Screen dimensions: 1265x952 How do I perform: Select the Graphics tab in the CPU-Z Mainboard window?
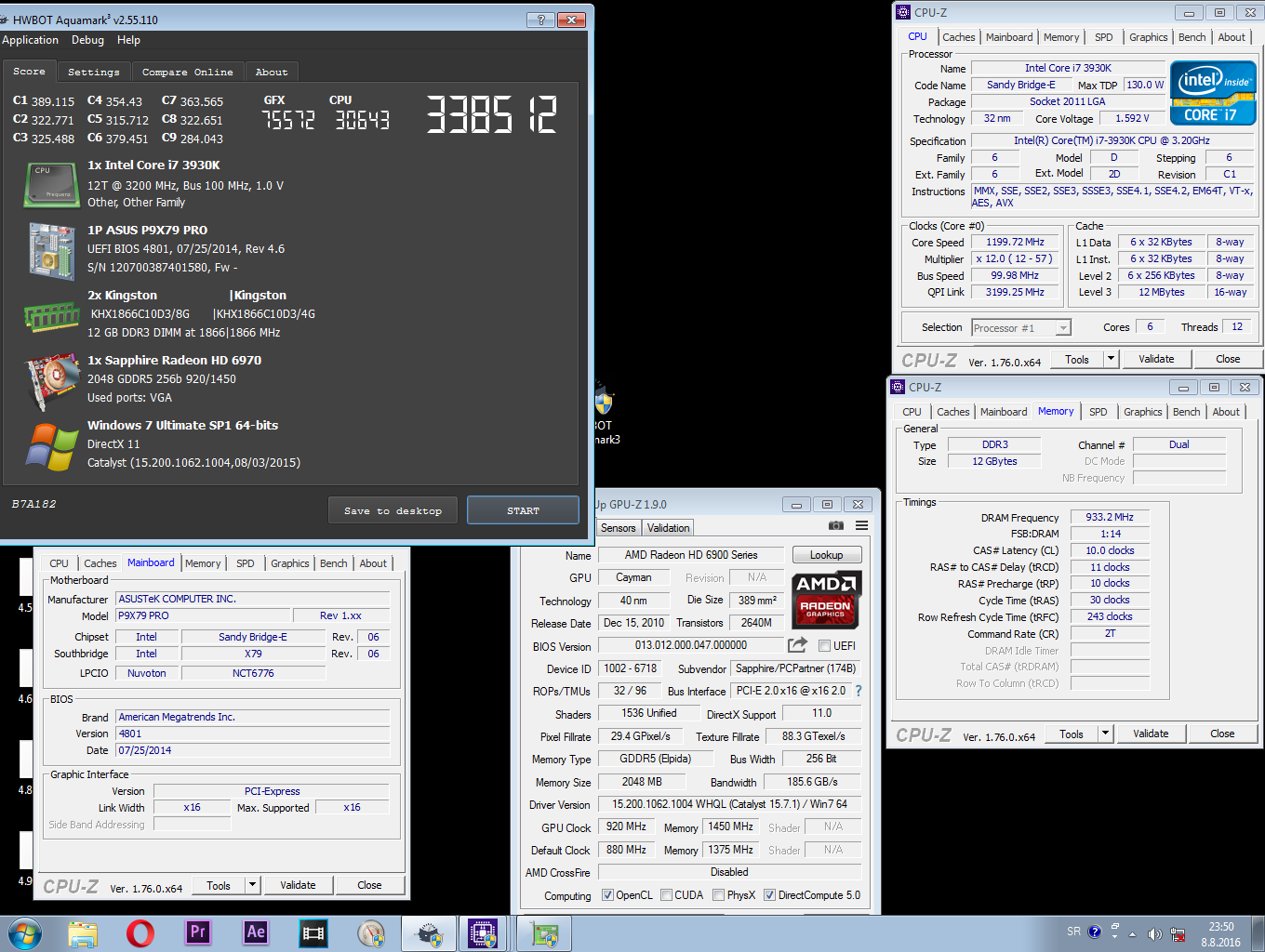point(289,563)
